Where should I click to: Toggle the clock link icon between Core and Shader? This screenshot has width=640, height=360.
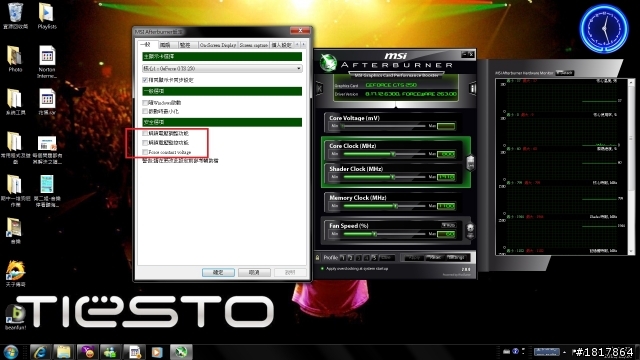coord(470,162)
